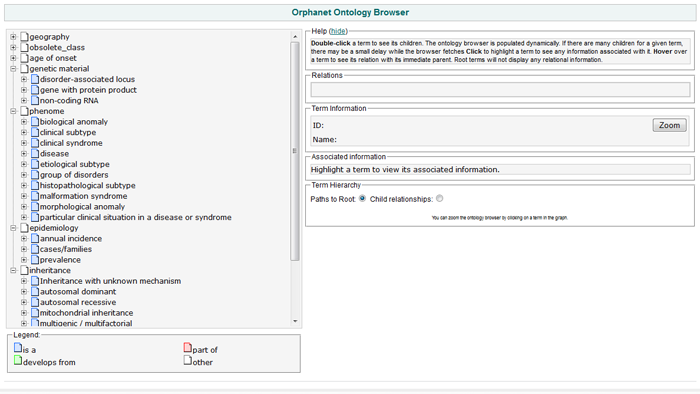Click the document icon next to genetic material

click(x=25, y=69)
